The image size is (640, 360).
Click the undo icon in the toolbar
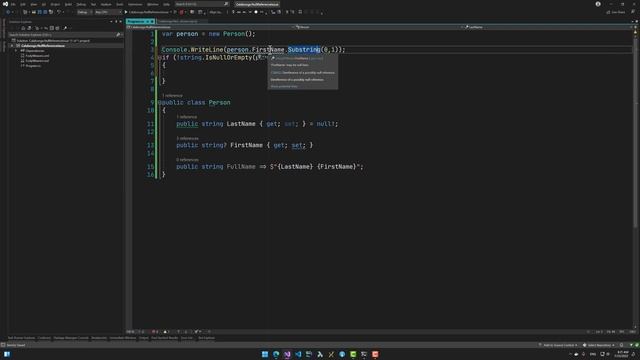point(58,12)
